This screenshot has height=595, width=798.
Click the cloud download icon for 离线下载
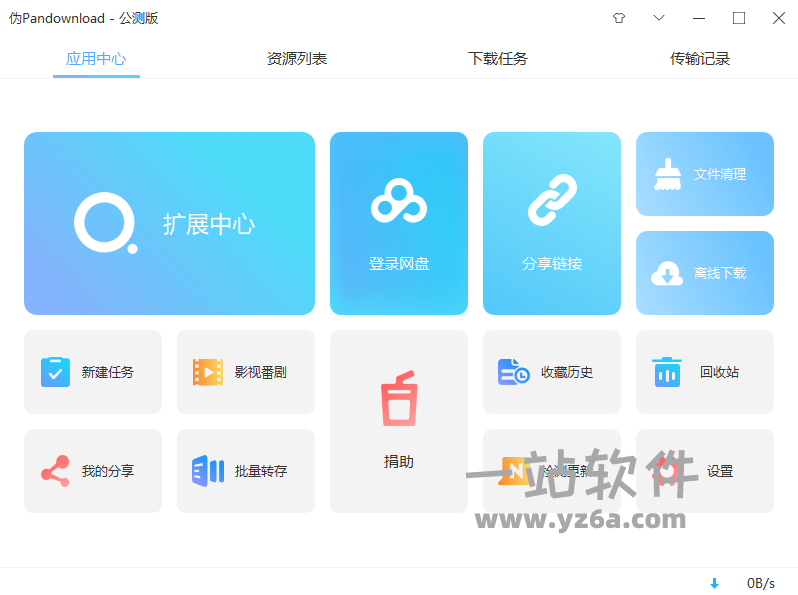coord(667,273)
